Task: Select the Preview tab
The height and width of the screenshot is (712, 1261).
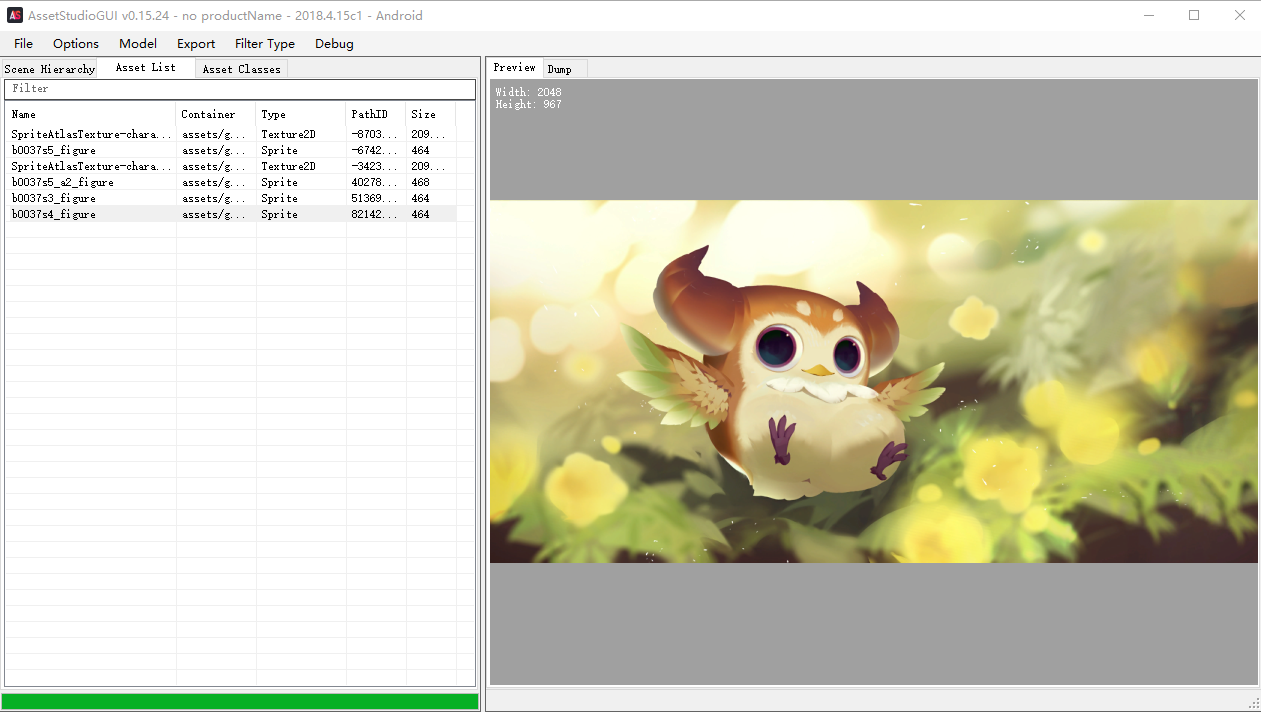Action: point(515,67)
